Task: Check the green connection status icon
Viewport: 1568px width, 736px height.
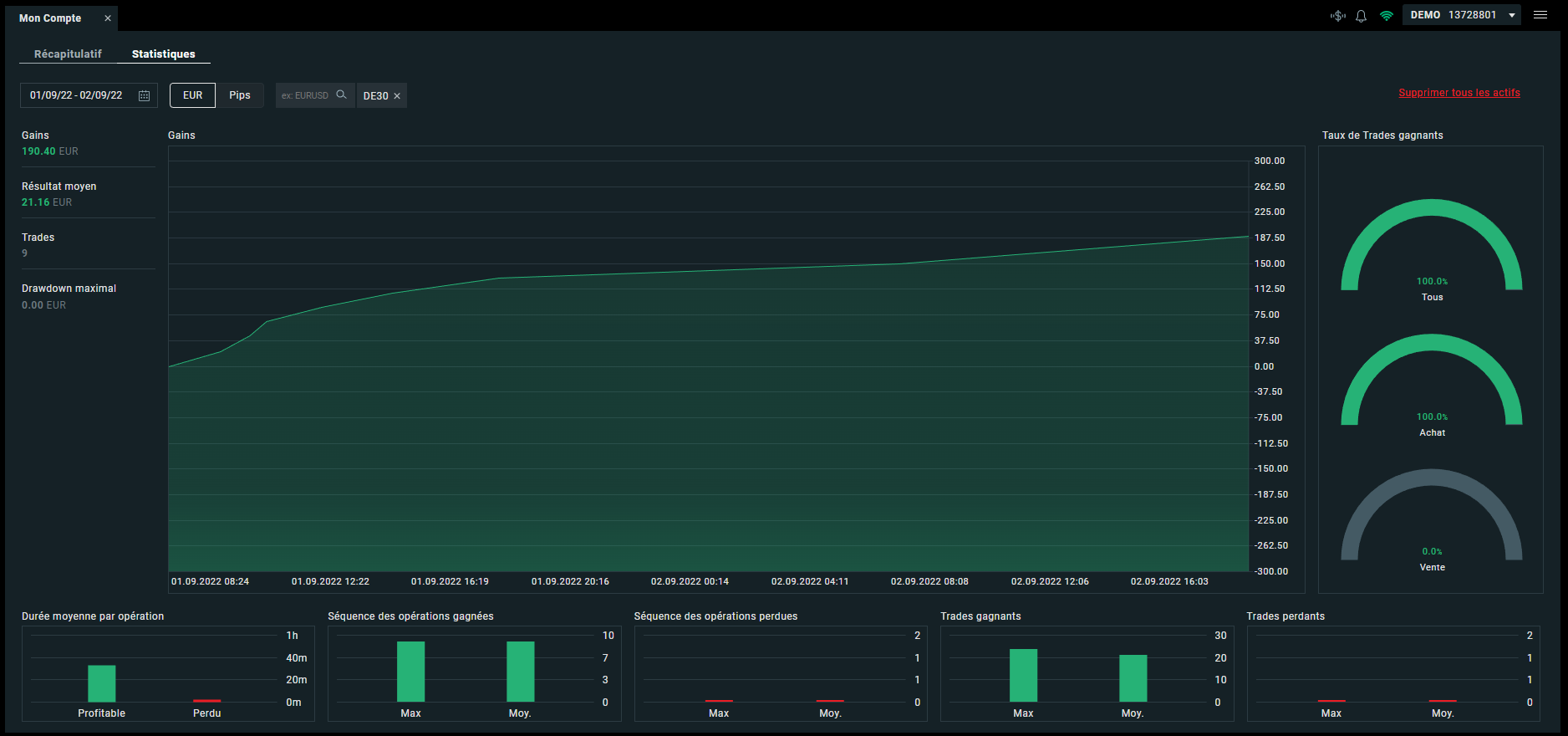Action: click(x=1387, y=16)
